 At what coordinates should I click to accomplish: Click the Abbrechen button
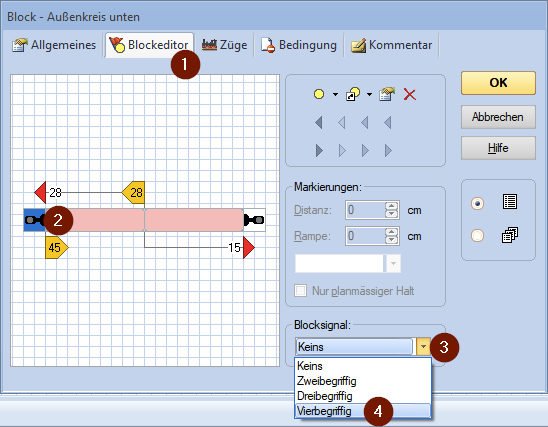click(498, 117)
